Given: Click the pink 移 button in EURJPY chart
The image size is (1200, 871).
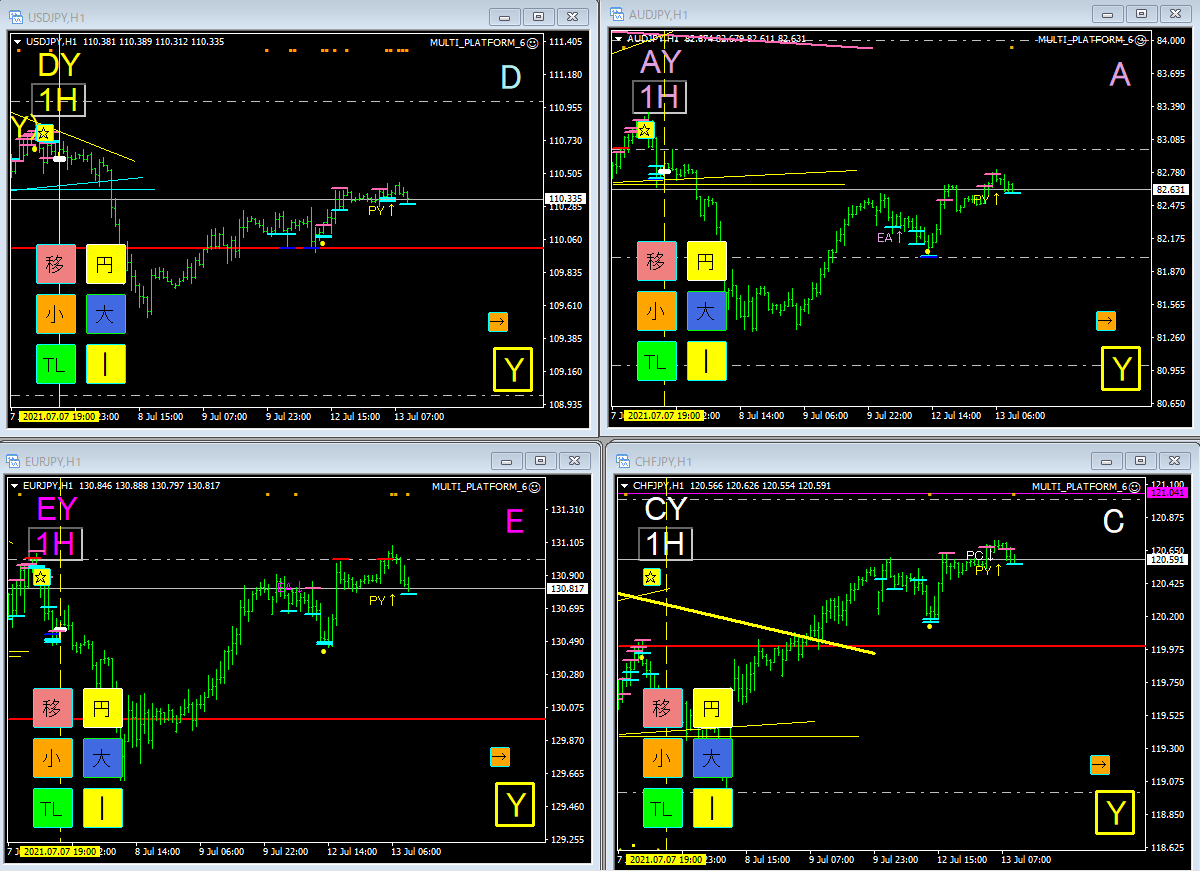Looking at the screenshot, I should click(x=52, y=708).
